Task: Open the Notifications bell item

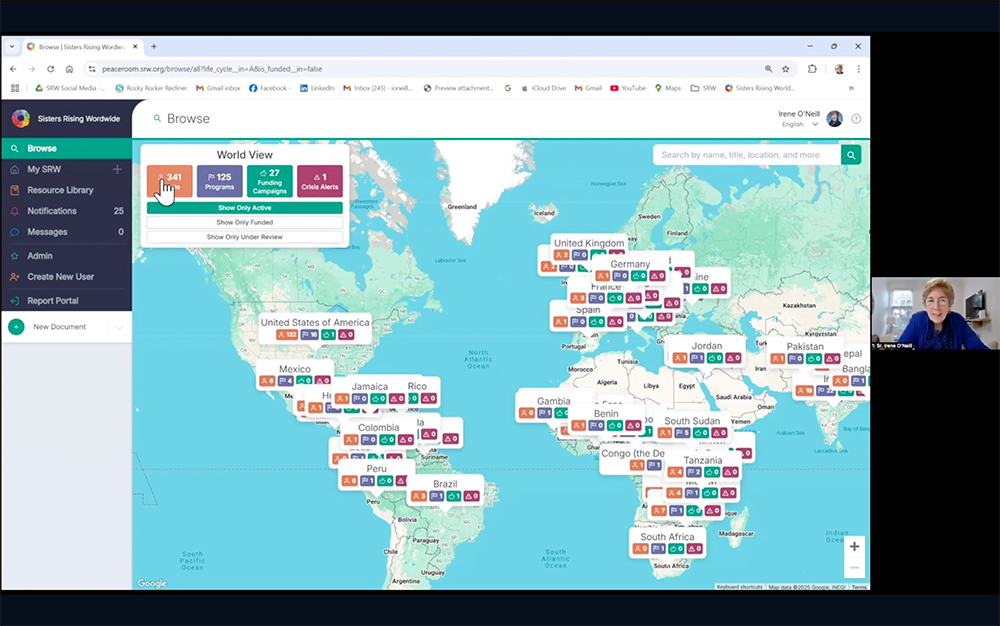Action: [x=52, y=211]
